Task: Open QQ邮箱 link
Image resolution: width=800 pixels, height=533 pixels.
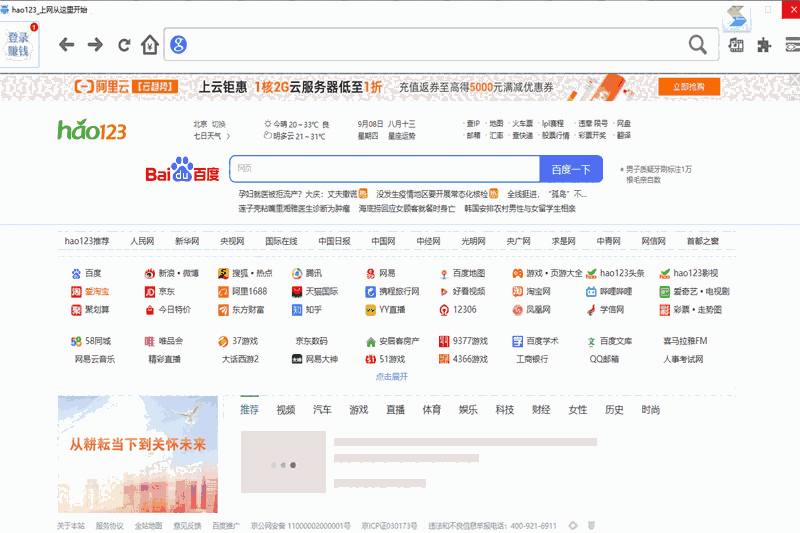Action: click(604, 359)
